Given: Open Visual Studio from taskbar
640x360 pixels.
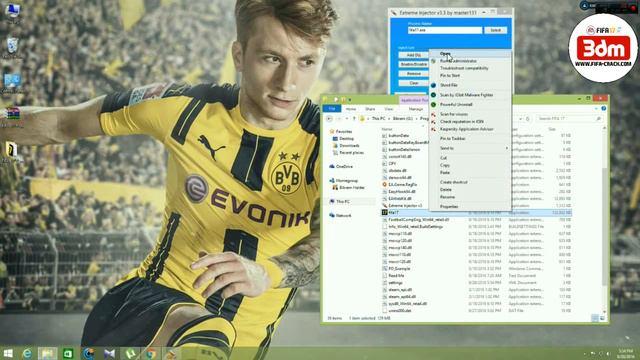Looking at the screenshot, I should click(x=109, y=353).
